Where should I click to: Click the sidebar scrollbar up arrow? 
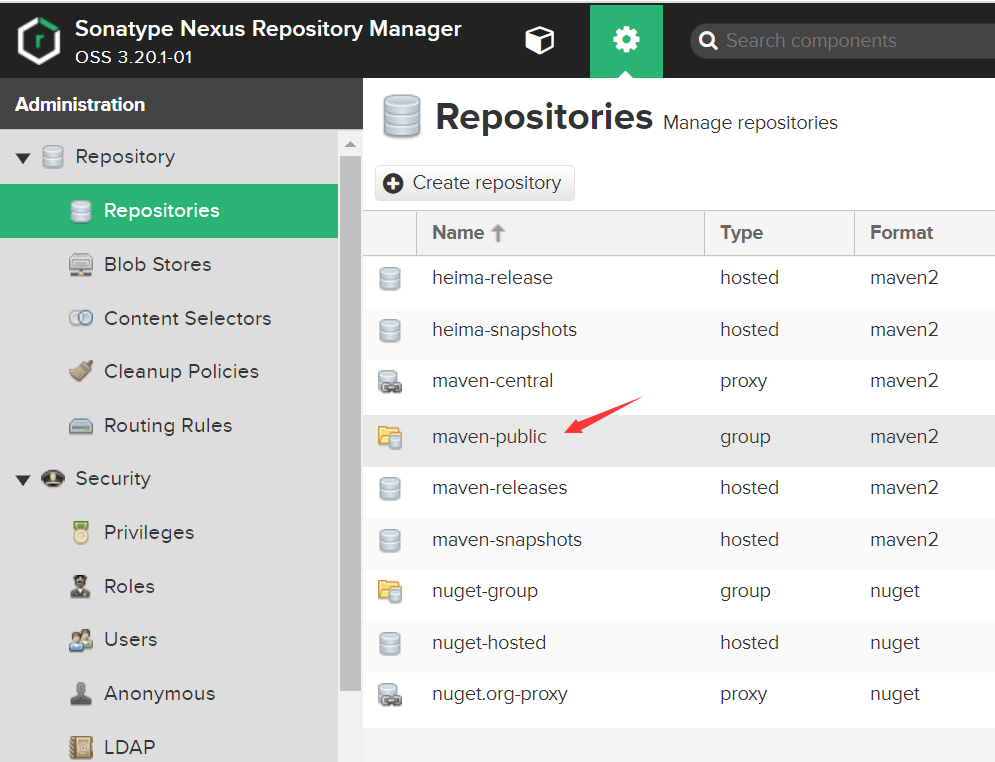tap(350, 145)
